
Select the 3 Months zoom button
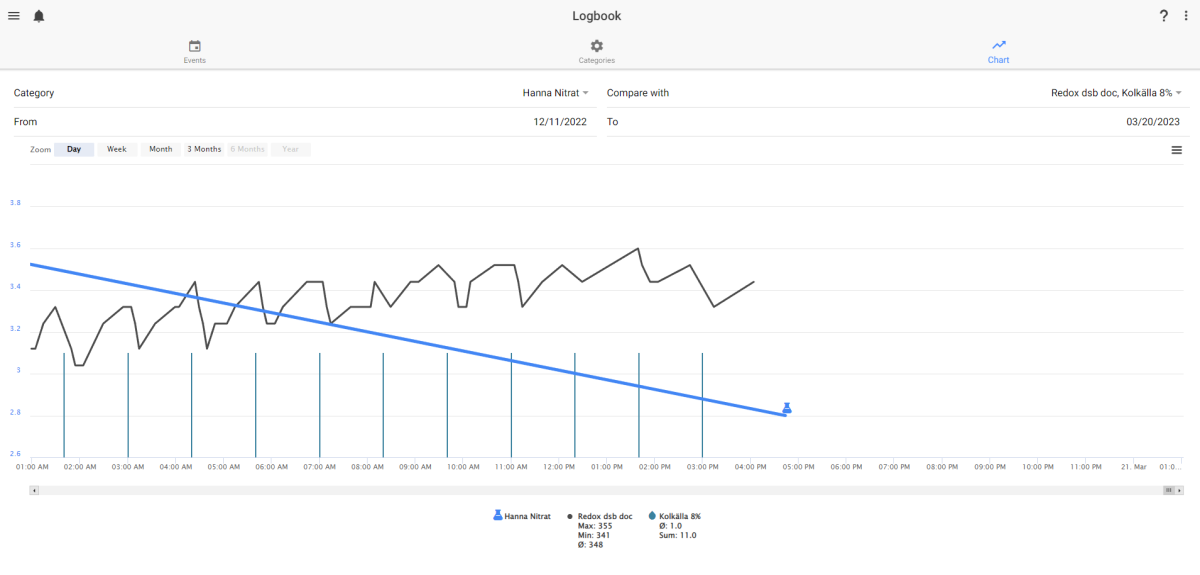204,150
